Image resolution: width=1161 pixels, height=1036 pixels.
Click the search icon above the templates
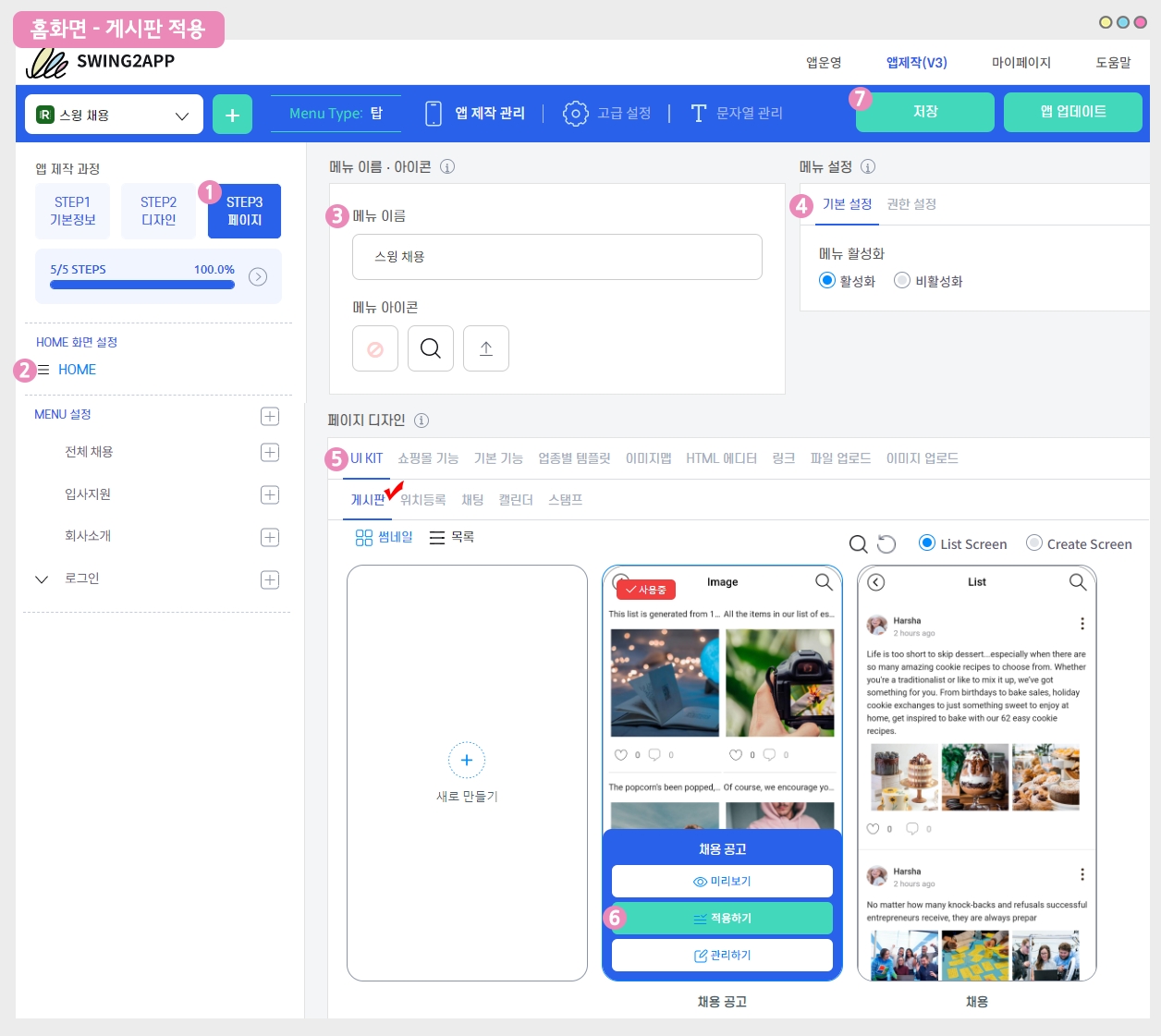point(858,544)
